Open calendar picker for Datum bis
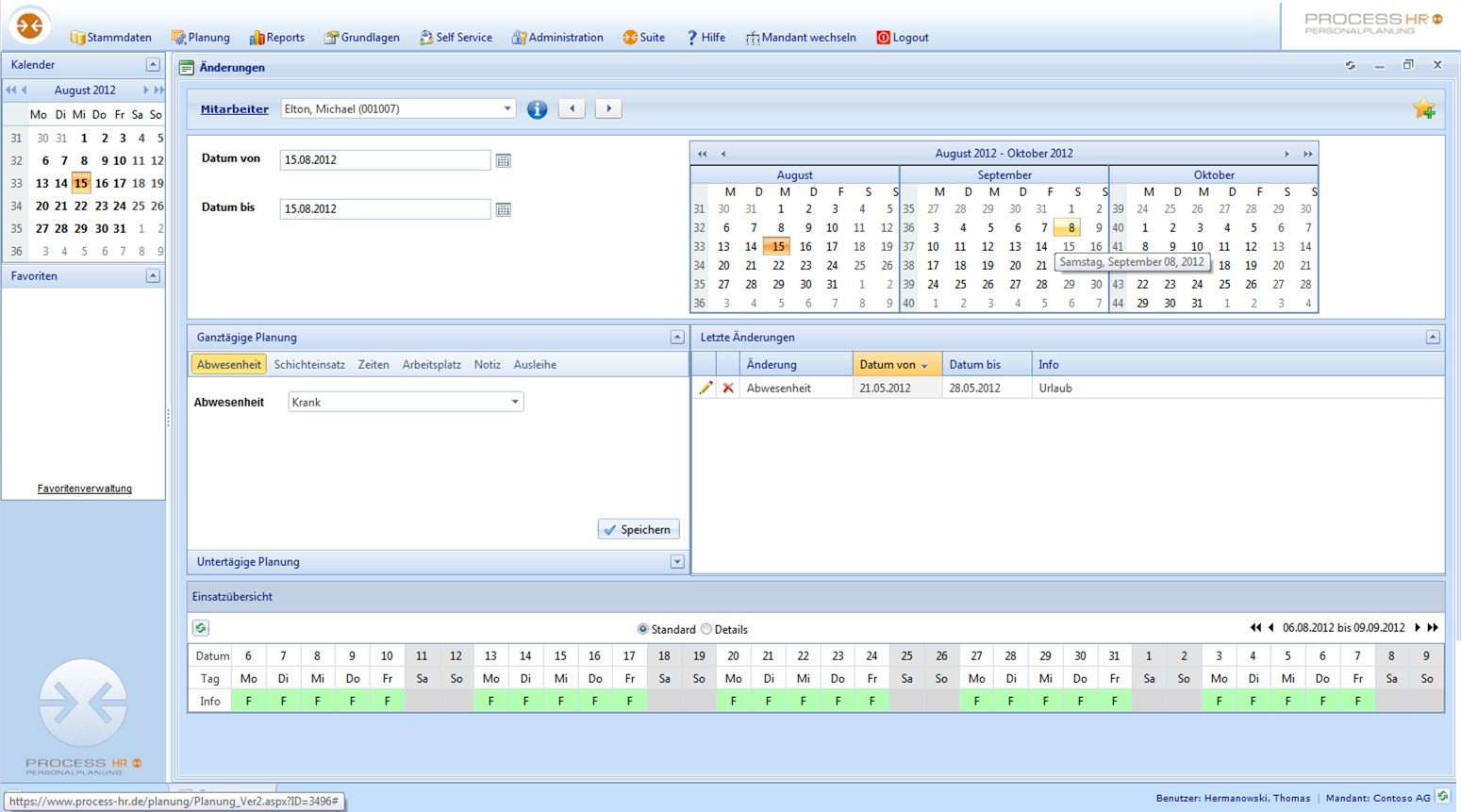Screen dimensions: 1461x812 click(504, 209)
